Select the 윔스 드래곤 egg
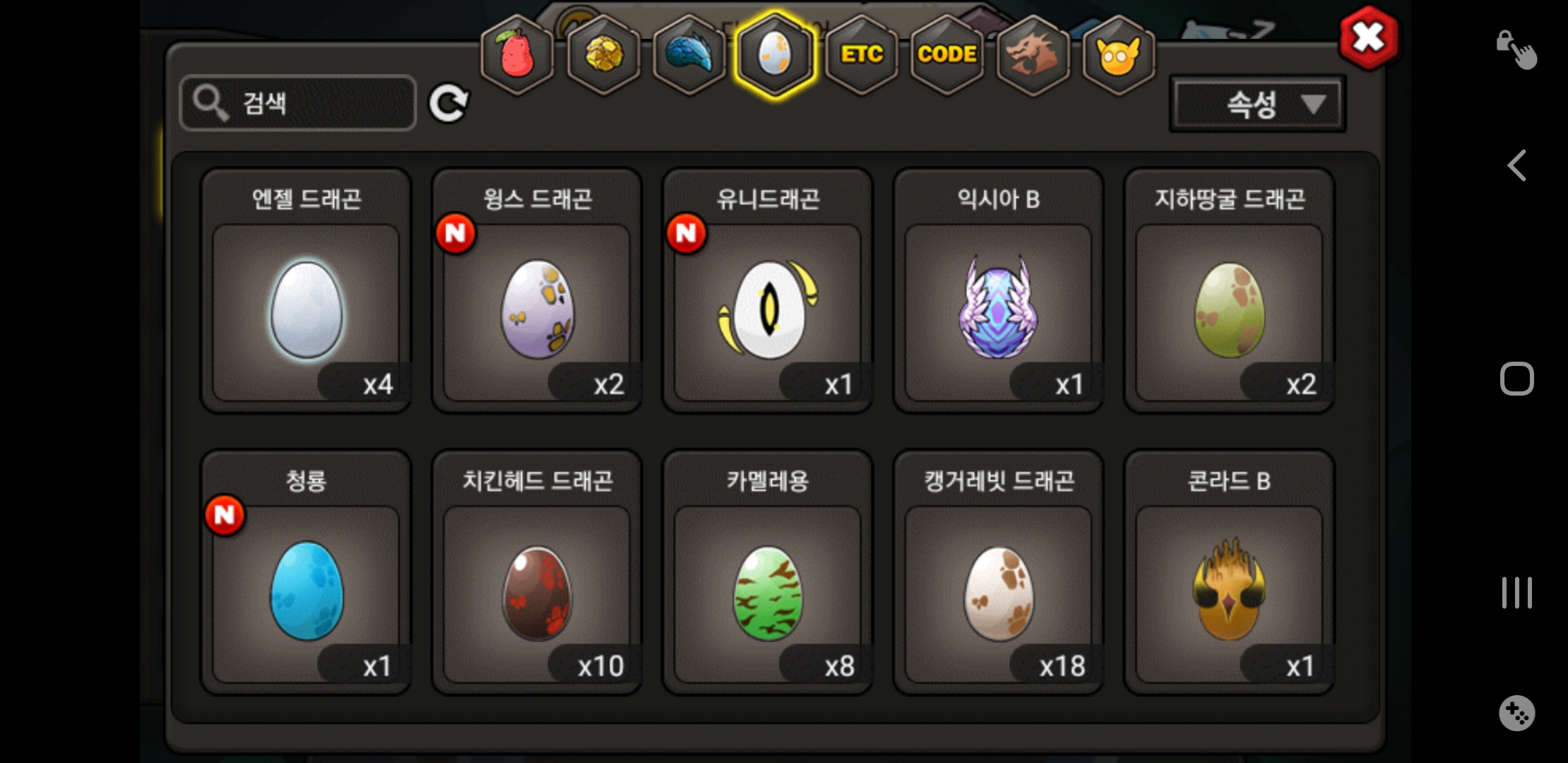1568x763 pixels. pos(537,290)
